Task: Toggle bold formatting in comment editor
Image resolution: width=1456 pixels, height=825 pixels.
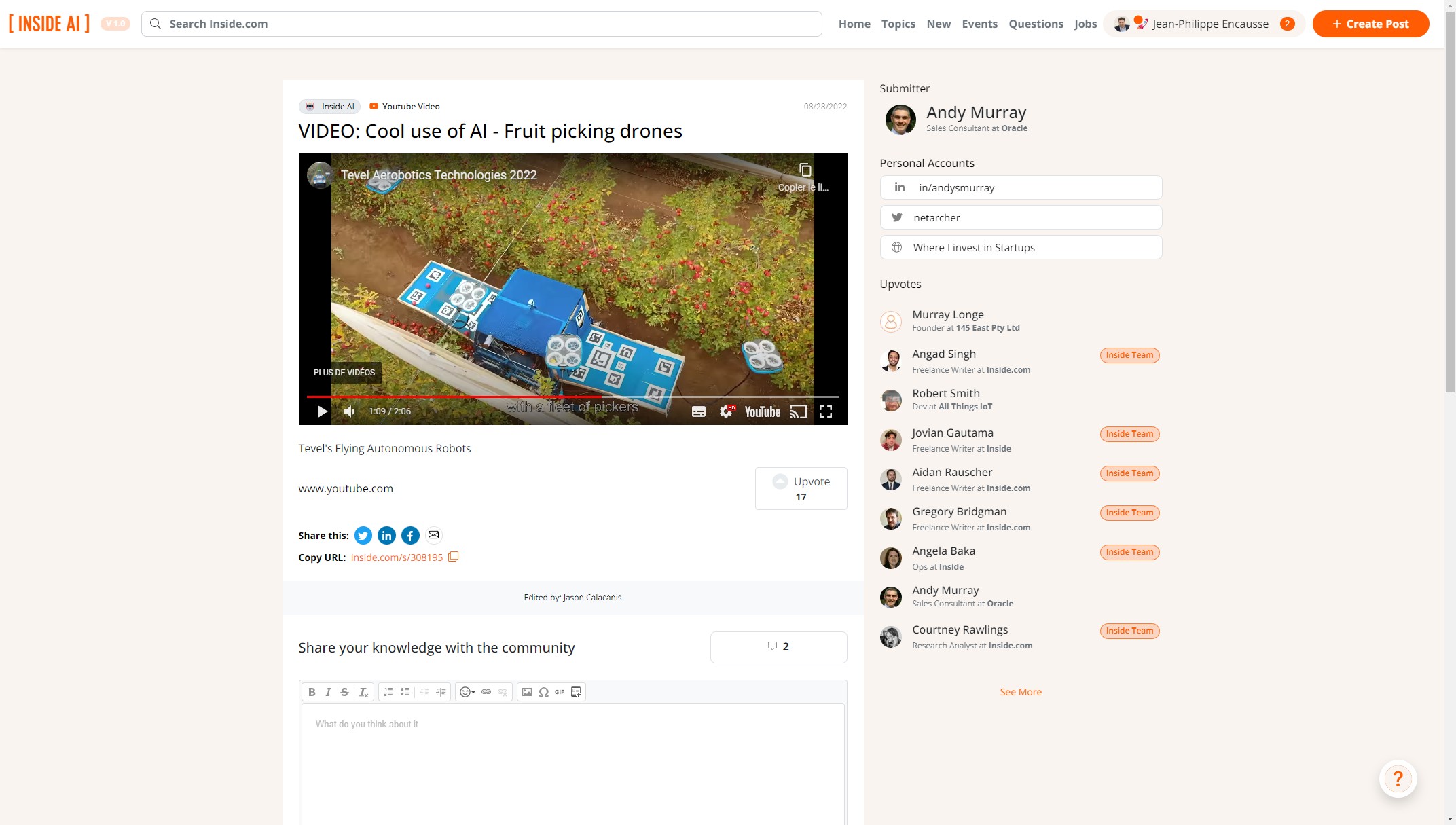Action: pyautogui.click(x=312, y=692)
